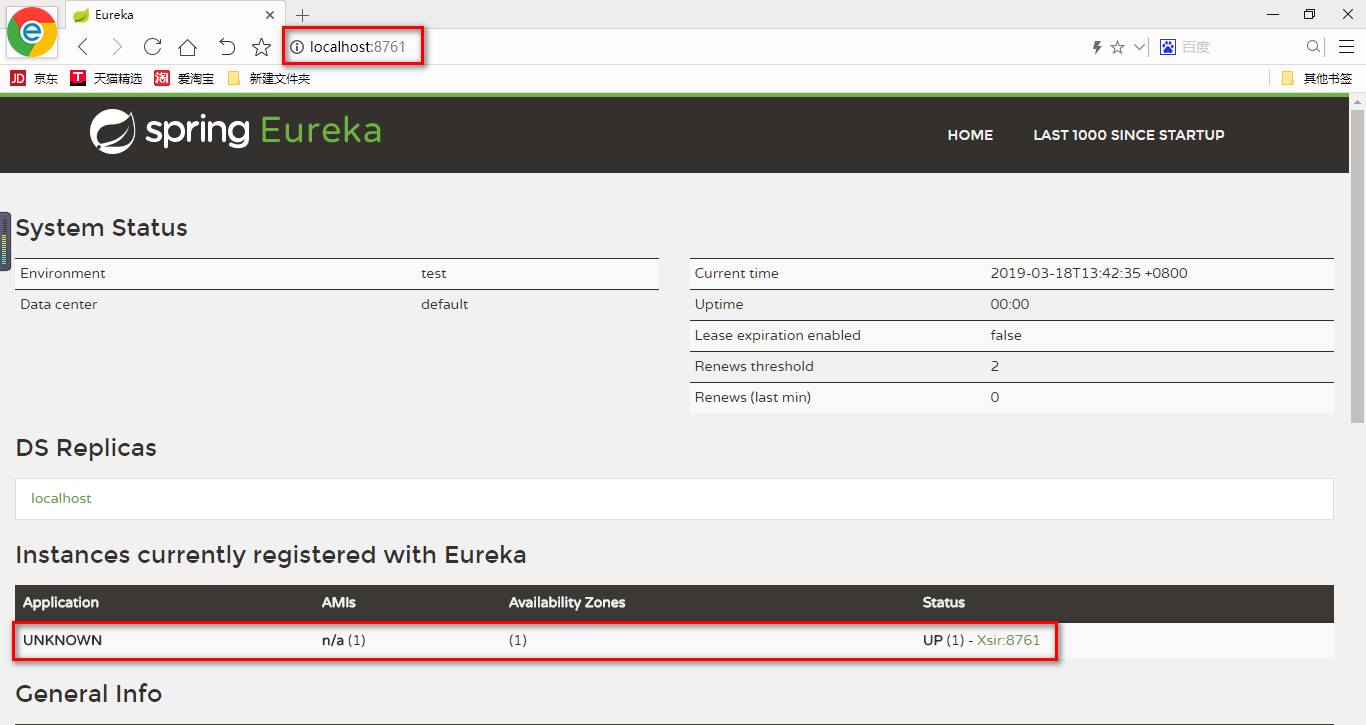Click the 百度 search input box
This screenshot has height=725, width=1366.
[1242, 47]
